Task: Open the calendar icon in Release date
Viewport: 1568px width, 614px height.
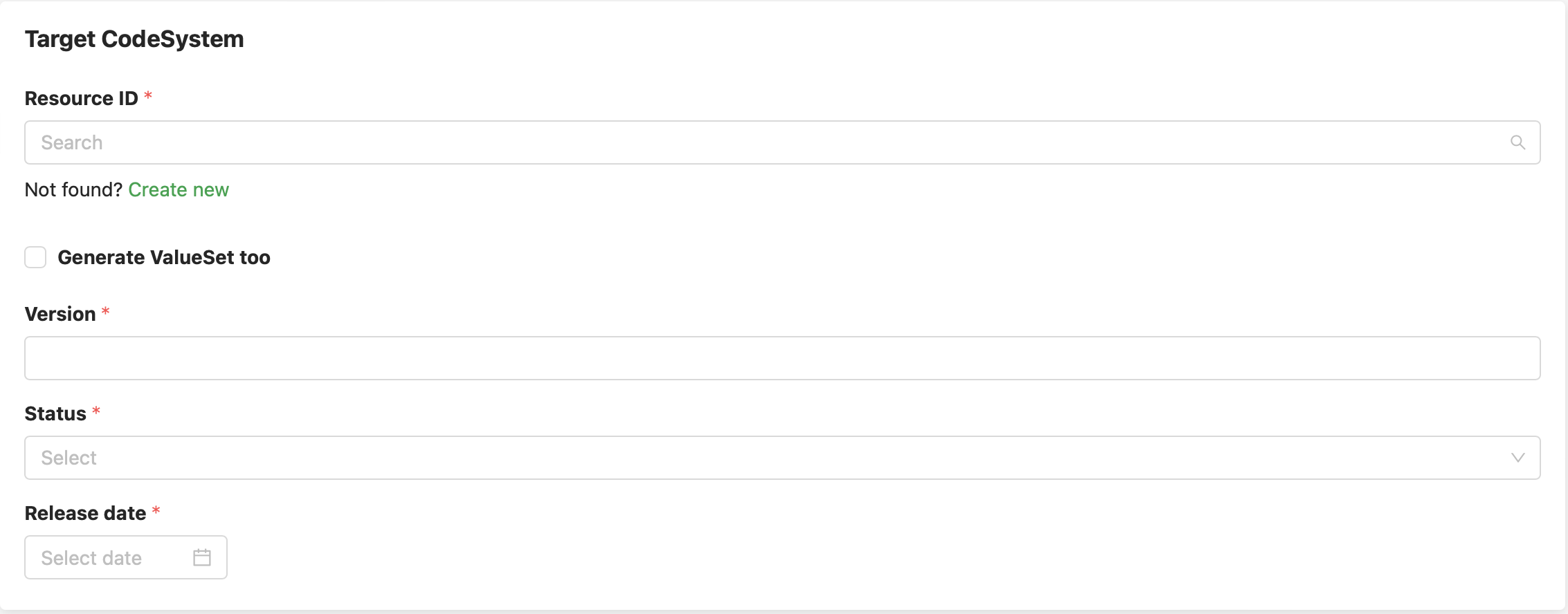Action: tap(202, 557)
